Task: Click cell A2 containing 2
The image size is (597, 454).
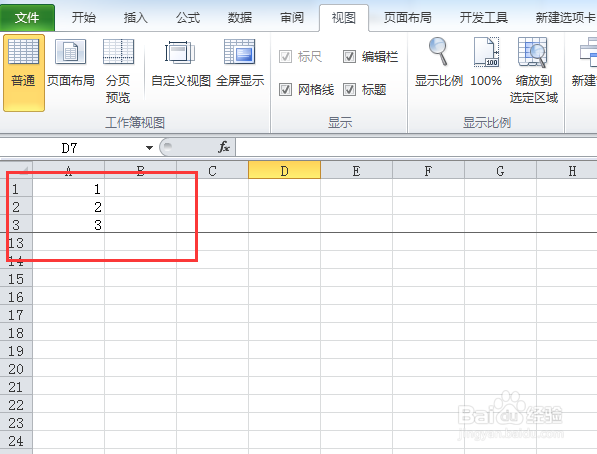Action: (69, 206)
